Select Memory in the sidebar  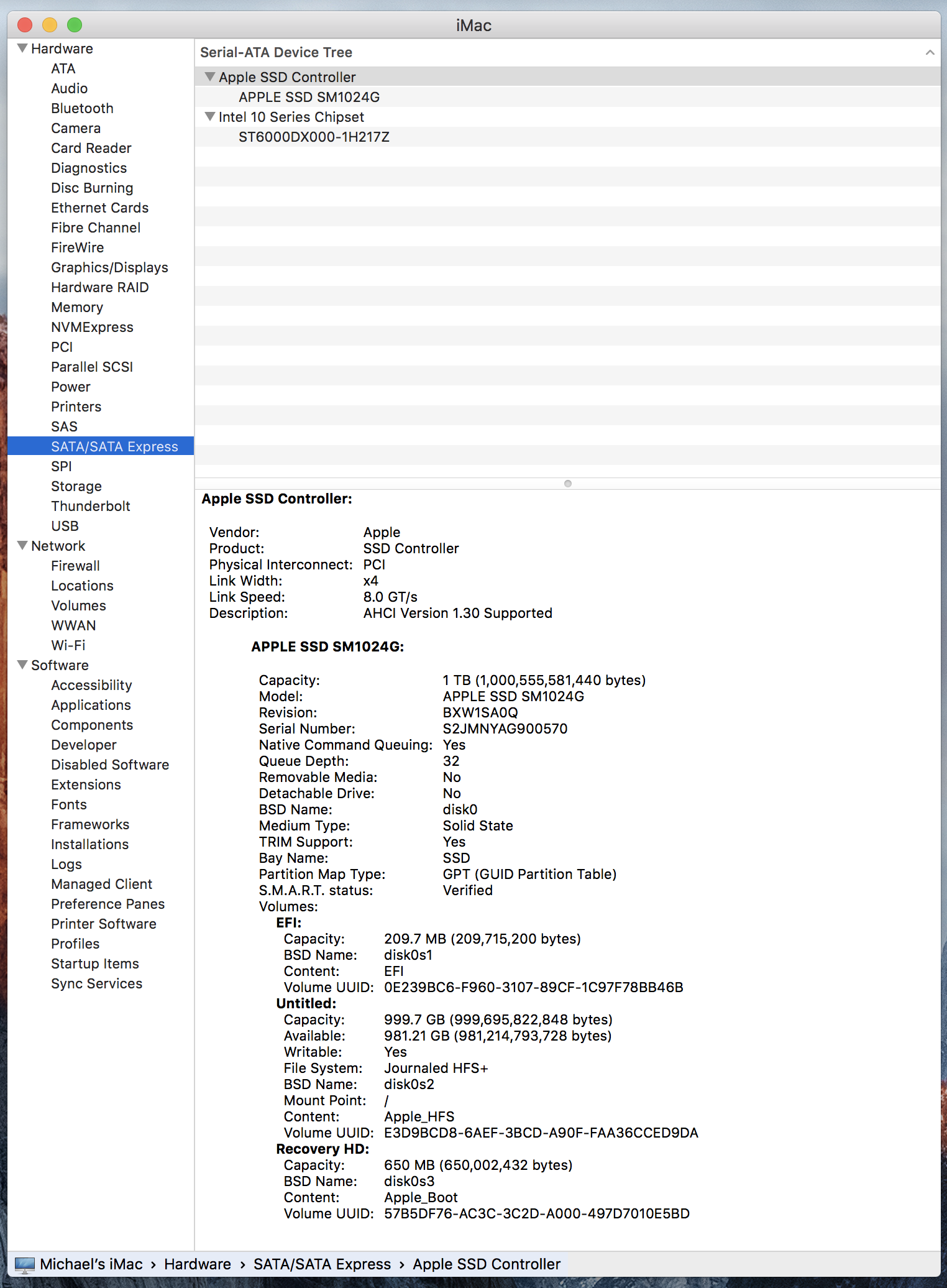coord(77,307)
